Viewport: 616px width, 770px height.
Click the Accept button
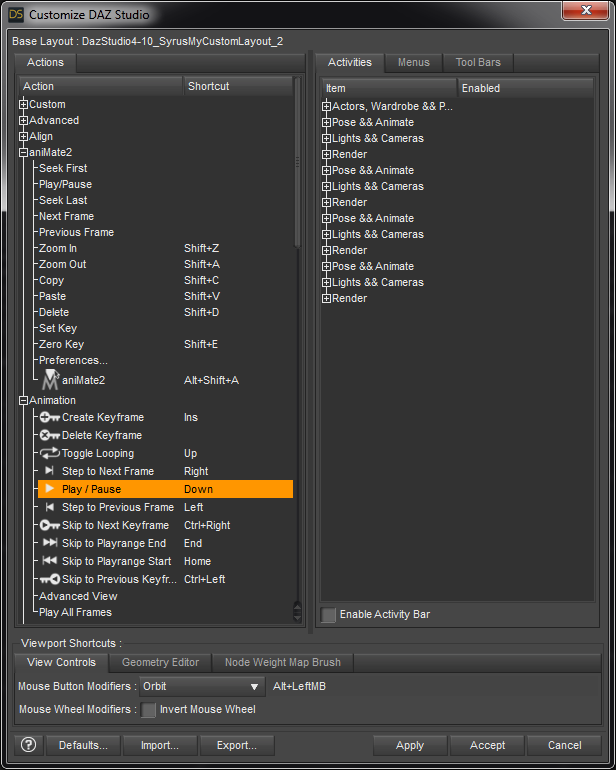pos(487,745)
